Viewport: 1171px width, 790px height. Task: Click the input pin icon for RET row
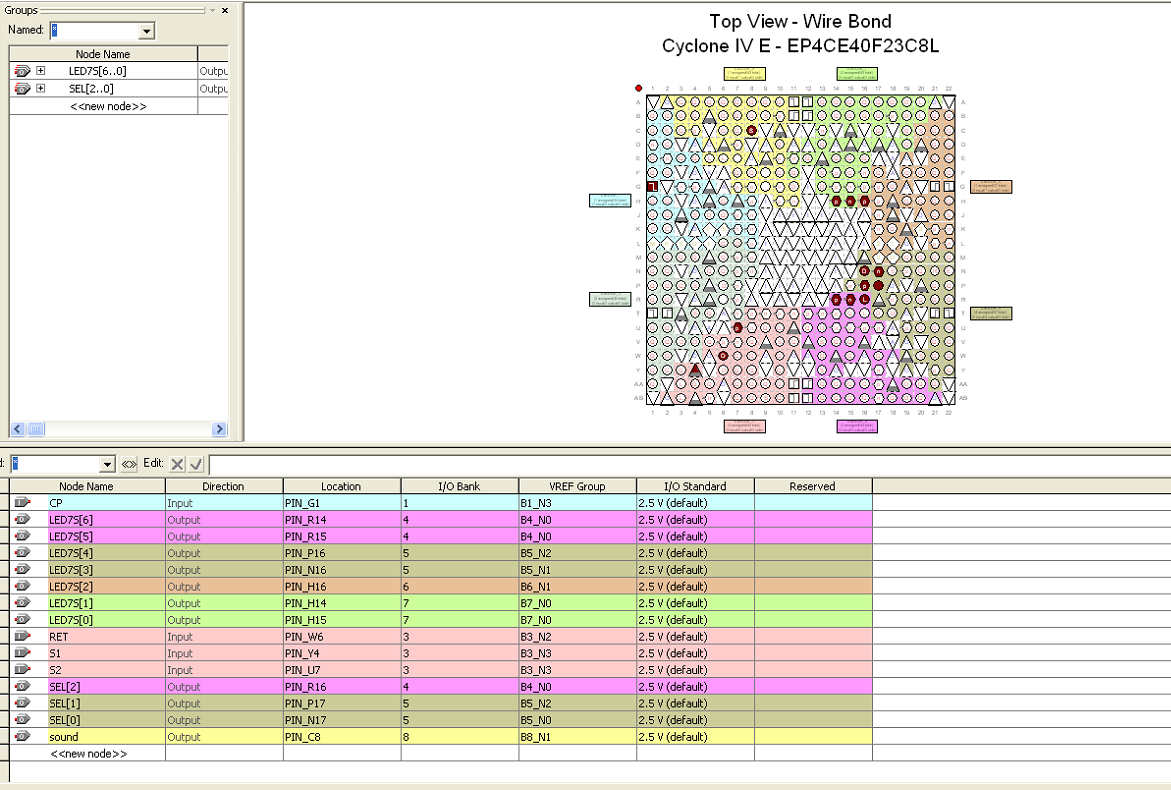pyautogui.click(x=22, y=636)
